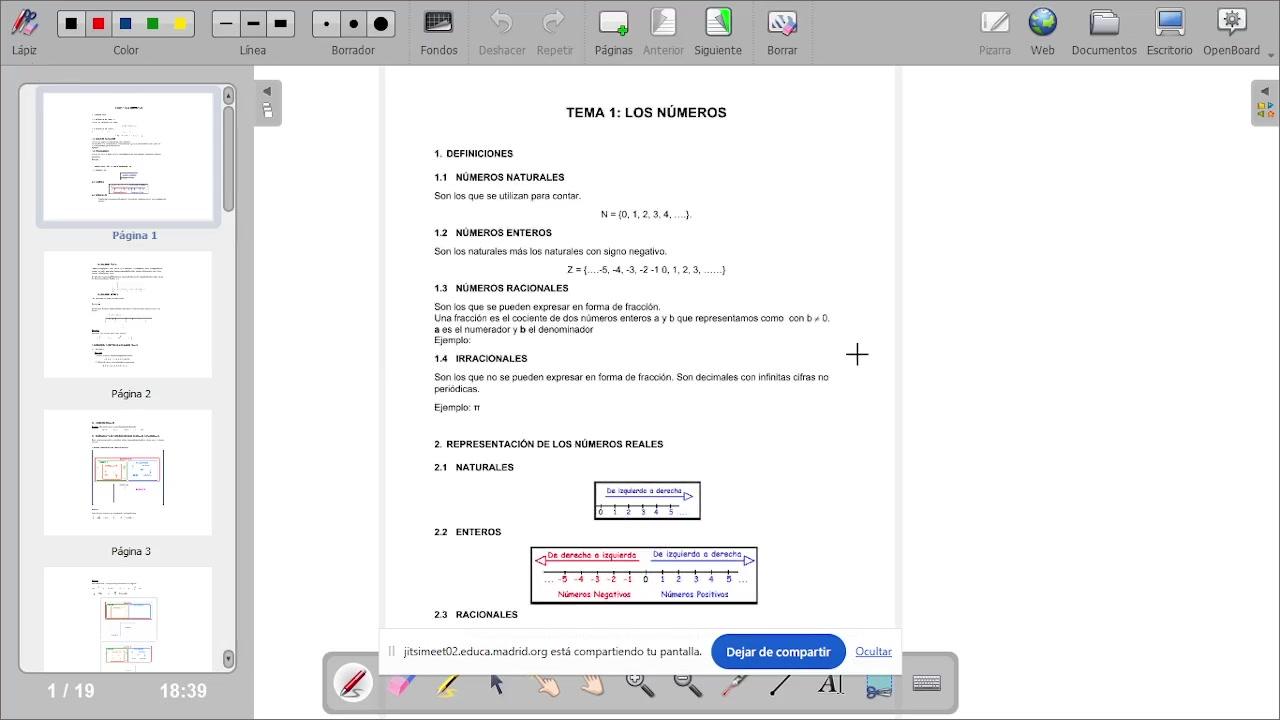Set the medium line width
The width and height of the screenshot is (1280, 720).
(x=253, y=23)
